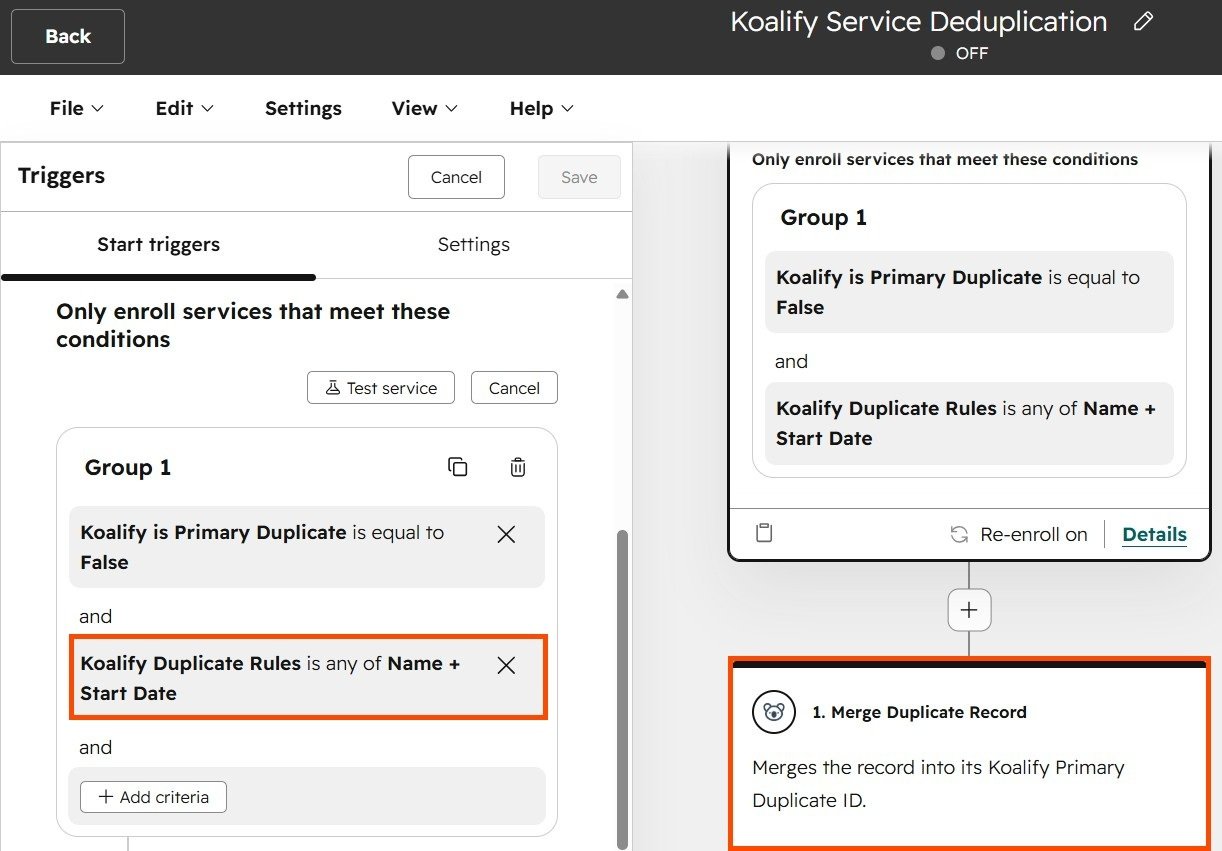Expand the Edit menu dropdown
The height and width of the screenshot is (851, 1222).
(184, 109)
